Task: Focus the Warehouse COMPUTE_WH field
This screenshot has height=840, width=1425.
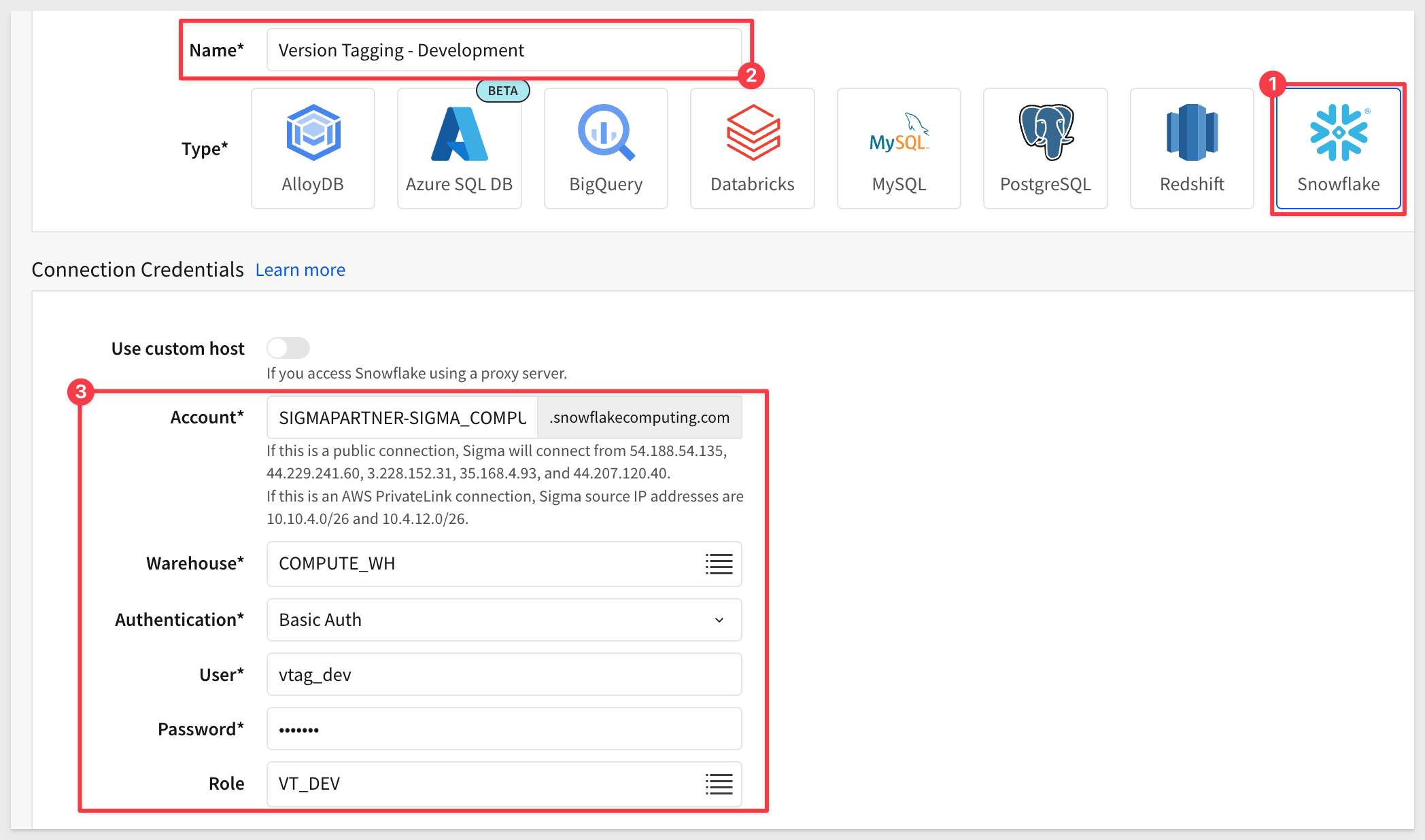Action: (504, 564)
